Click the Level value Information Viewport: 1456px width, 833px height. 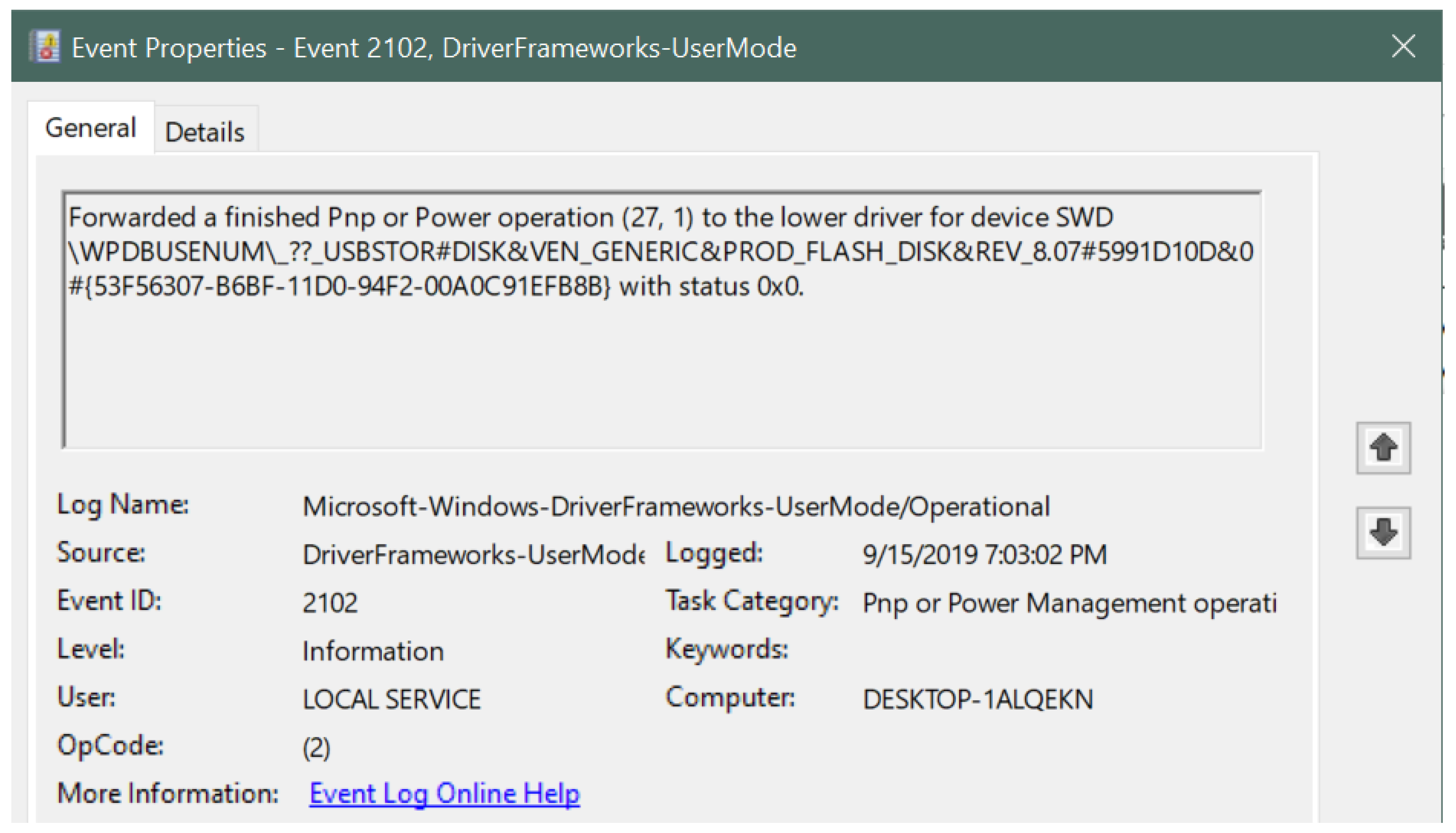coord(373,651)
